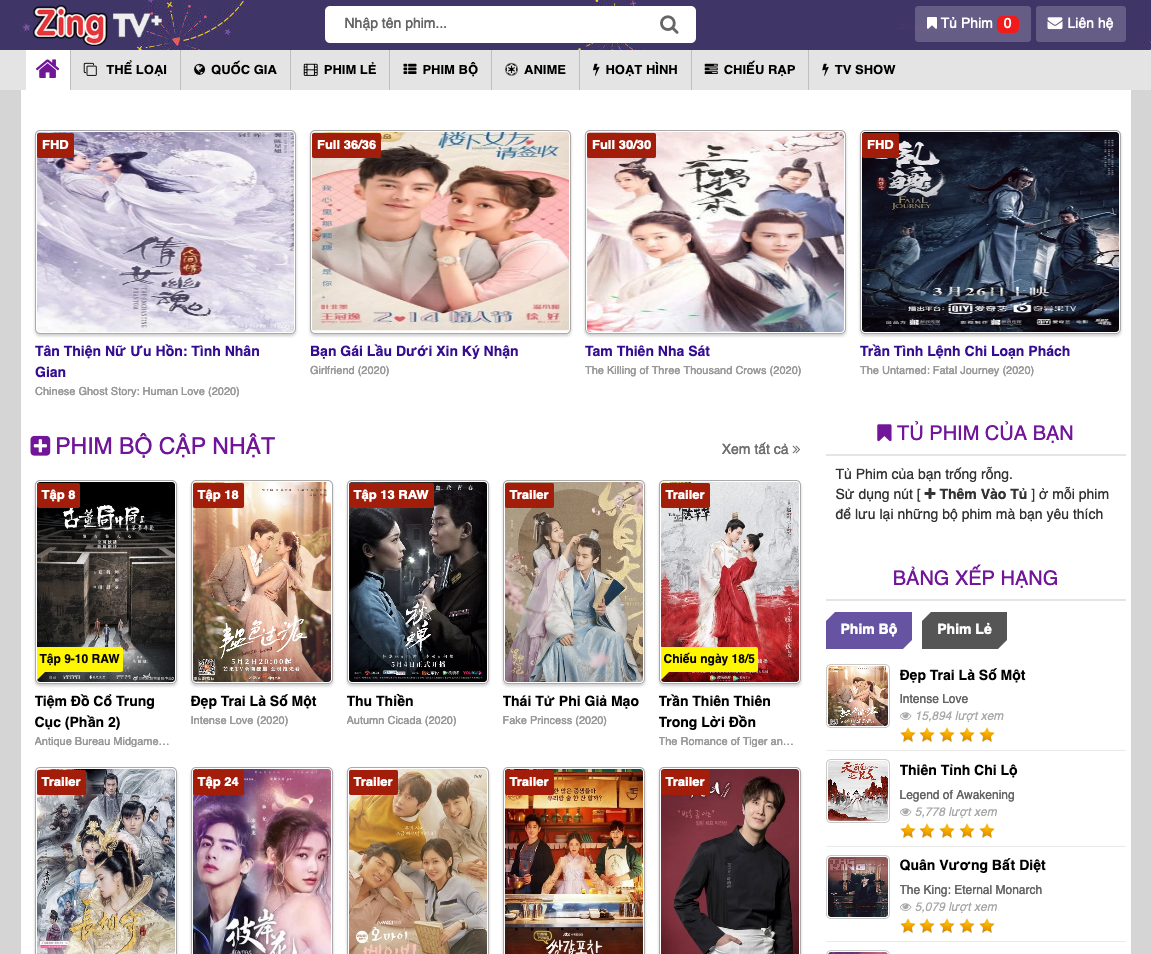Go to the home page icon
This screenshot has width=1151, height=954.
(48, 70)
